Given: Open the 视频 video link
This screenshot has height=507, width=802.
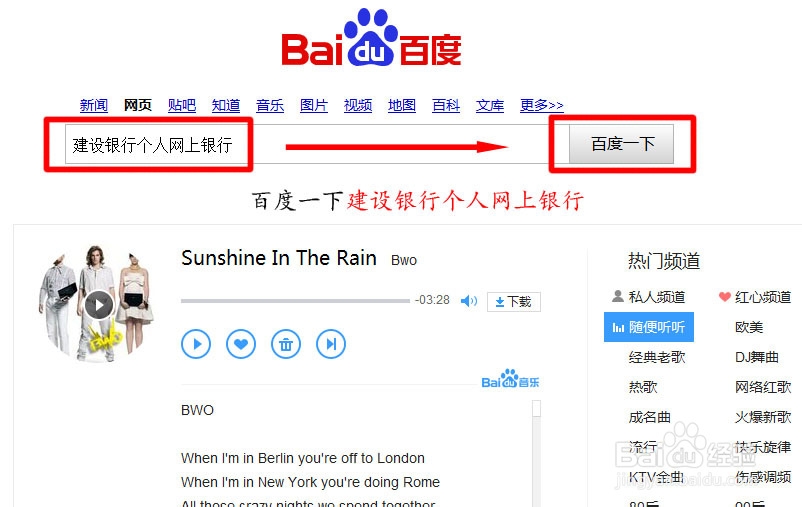Looking at the screenshot, I should click(358, 105).
